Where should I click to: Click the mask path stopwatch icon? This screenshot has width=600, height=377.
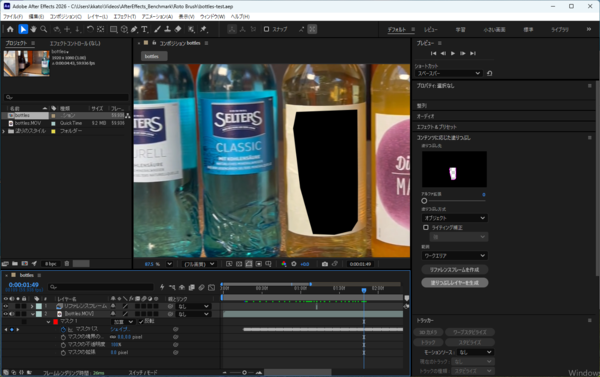(63, 330)
